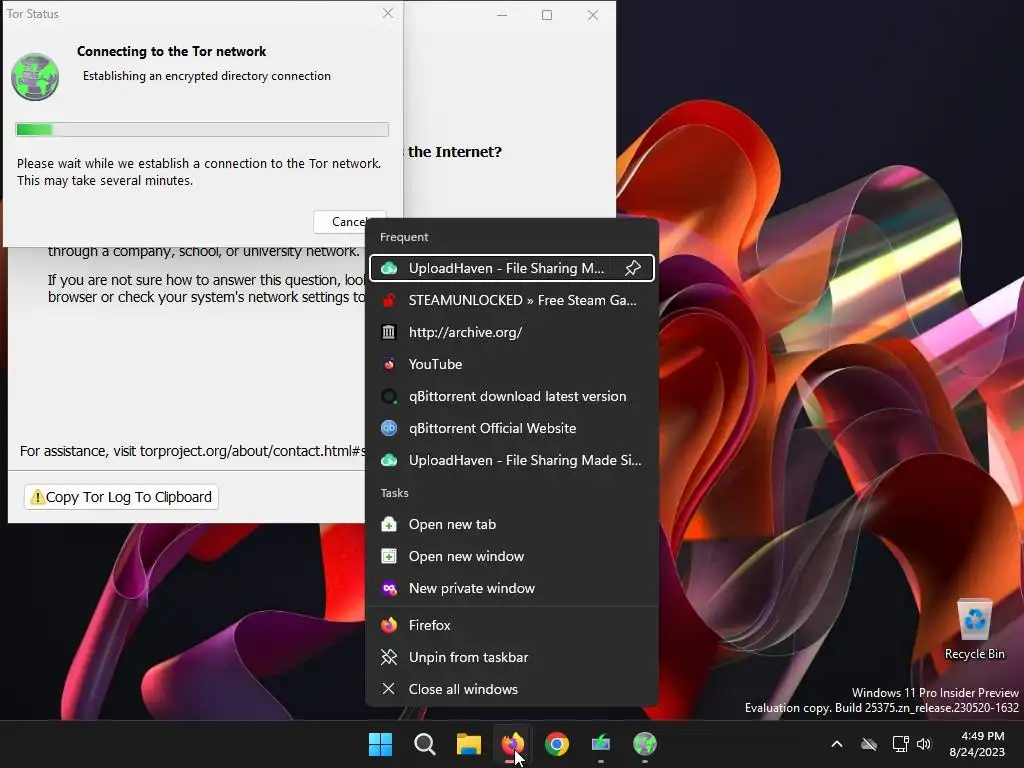Pin the highlighted UploadHaven entry to list
Image resolution: width=1024 pixels, height=768 pixels.
point(633,268)
